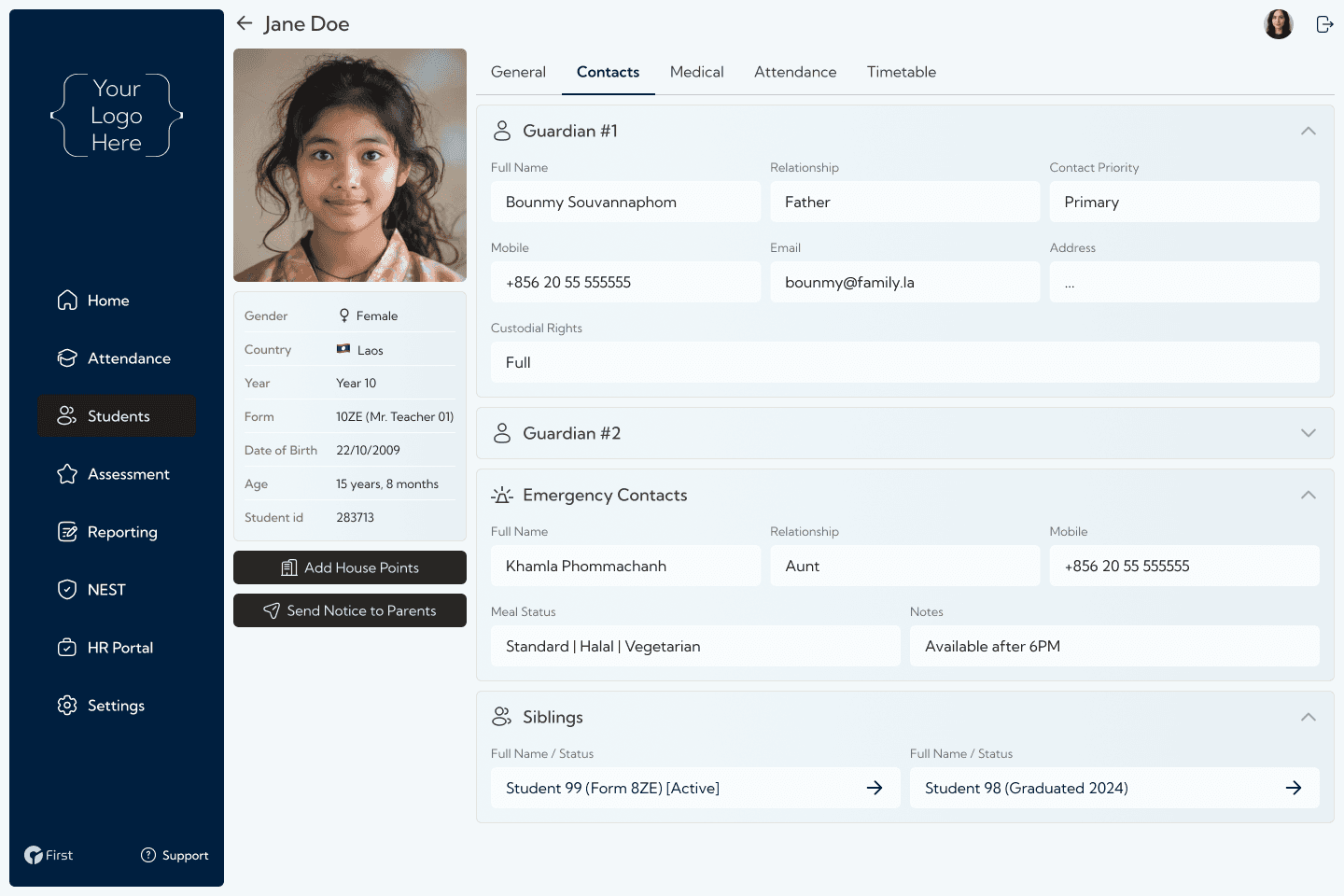This screenshot has height=896, width=1344.
Task: Click the Attendance graduation cap icon
Action: (x=67, y=358)
